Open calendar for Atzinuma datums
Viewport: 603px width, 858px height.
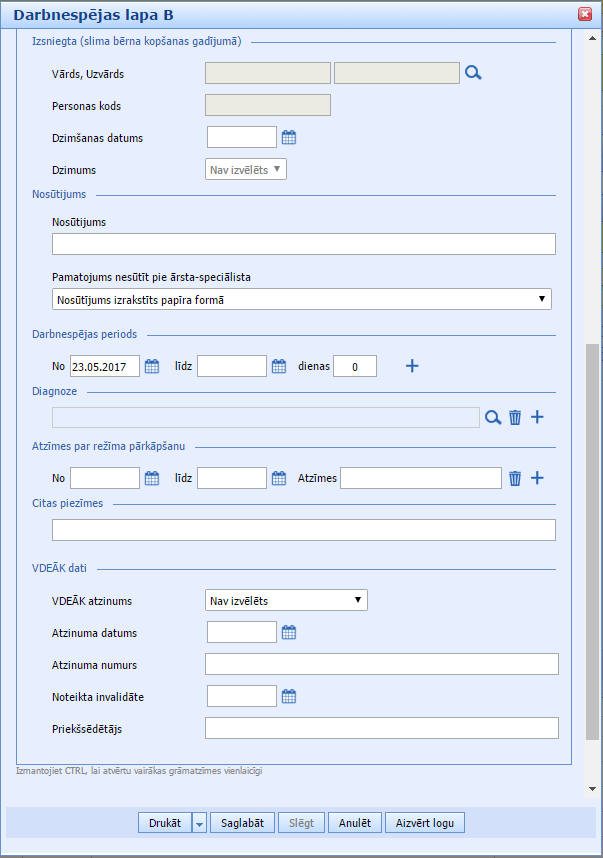pyautogui.click(x=289, y=633)
